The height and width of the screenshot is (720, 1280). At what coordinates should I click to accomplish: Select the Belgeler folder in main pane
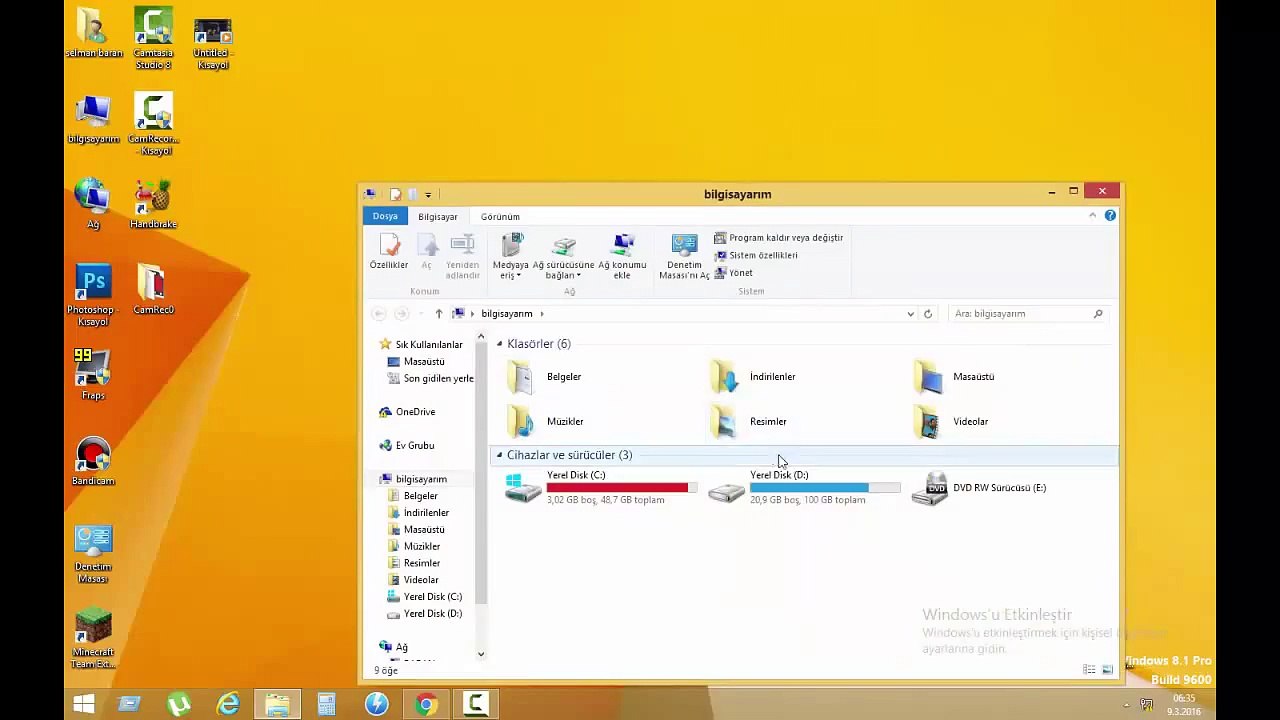point(544,377)
